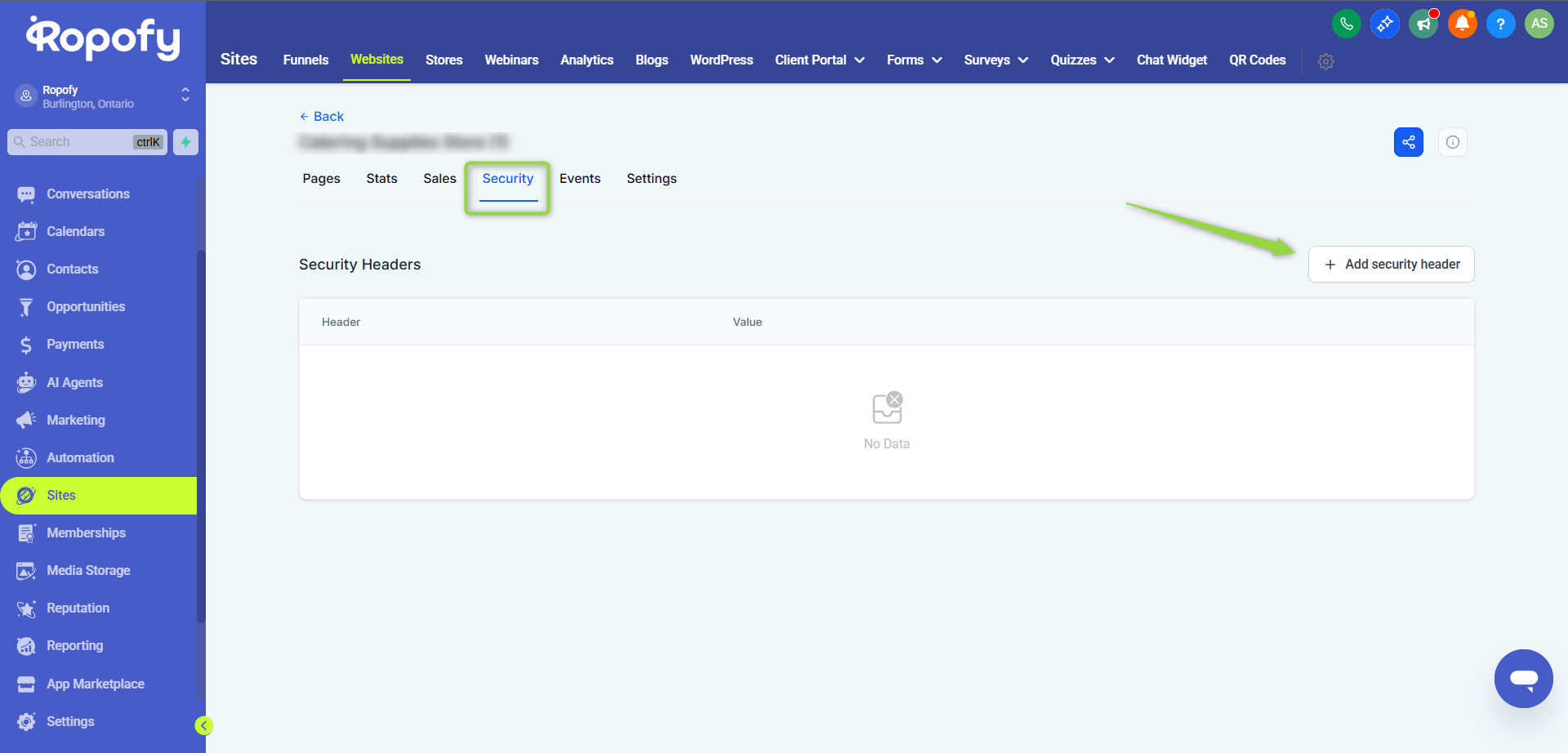1568x753 pixels.
Task: Open the gear icon in the Sites navigation bar
Action: point(1325,61)
